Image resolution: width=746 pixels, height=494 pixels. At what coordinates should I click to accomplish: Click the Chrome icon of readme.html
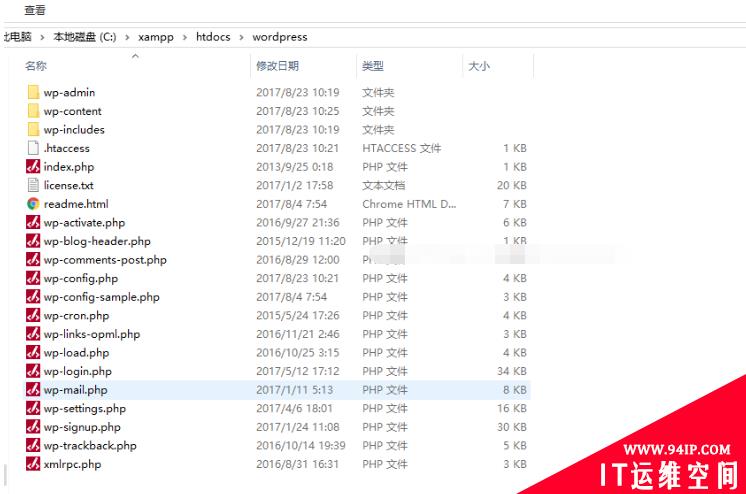pos(33,204)
